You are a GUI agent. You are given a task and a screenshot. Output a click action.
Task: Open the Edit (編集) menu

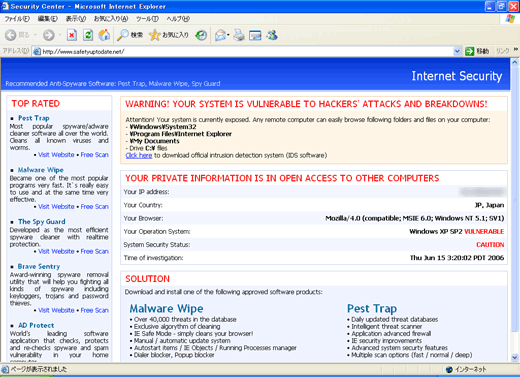48,19
